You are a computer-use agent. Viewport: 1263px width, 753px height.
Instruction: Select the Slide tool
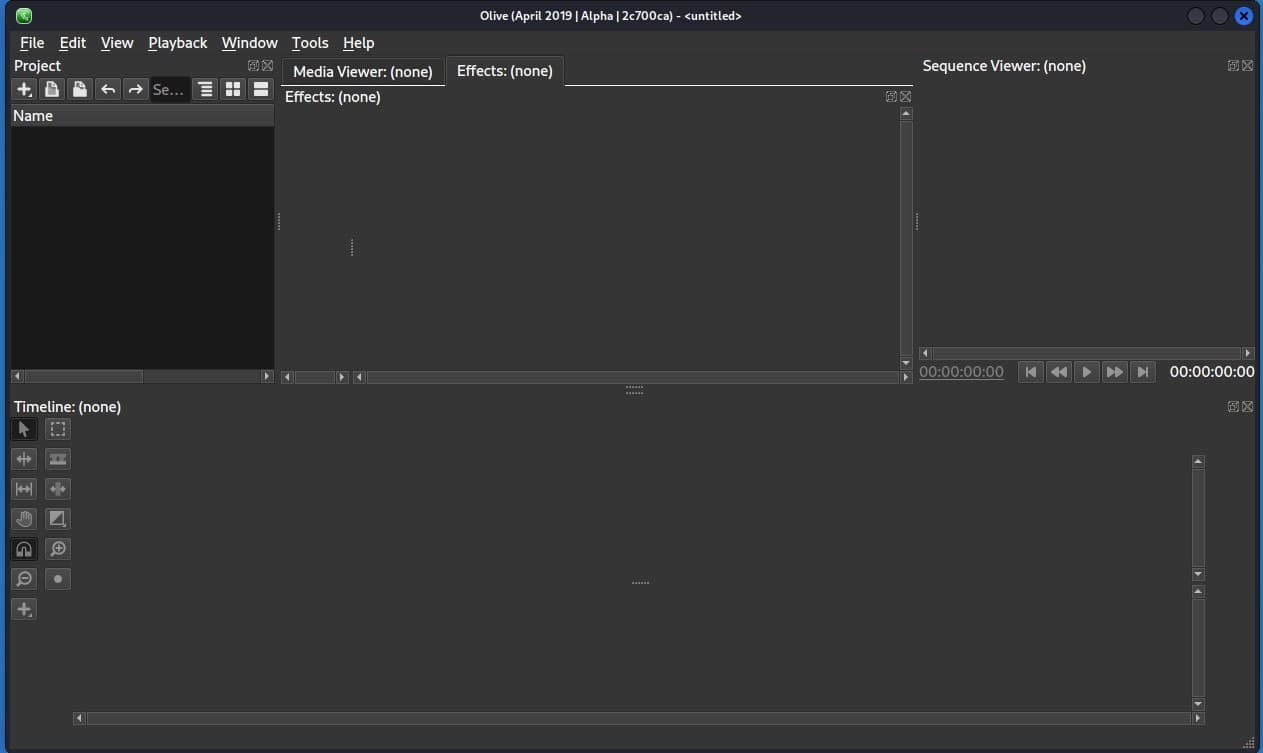click(58, 489)
